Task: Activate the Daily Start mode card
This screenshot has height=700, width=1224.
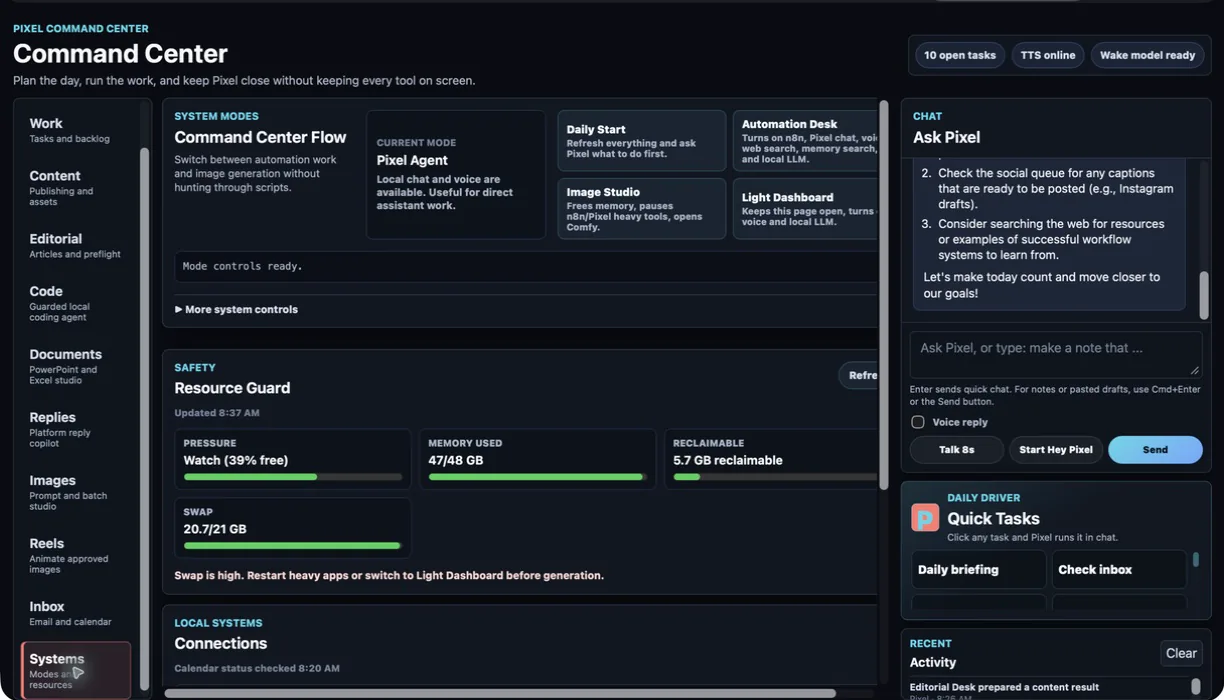Action: pos(641,141)
